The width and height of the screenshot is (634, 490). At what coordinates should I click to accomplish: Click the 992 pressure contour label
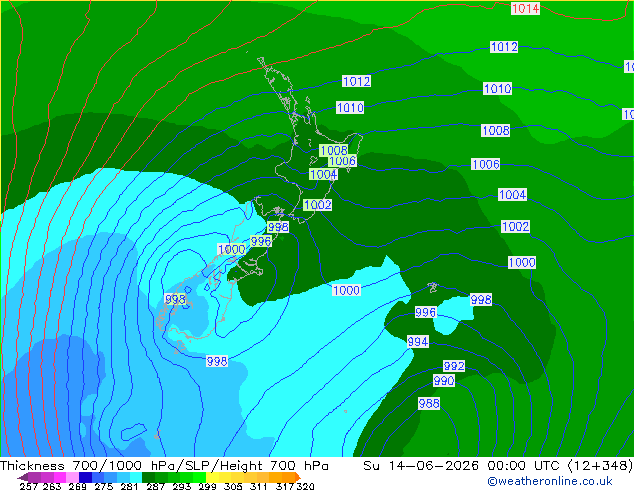coord(454,366)
